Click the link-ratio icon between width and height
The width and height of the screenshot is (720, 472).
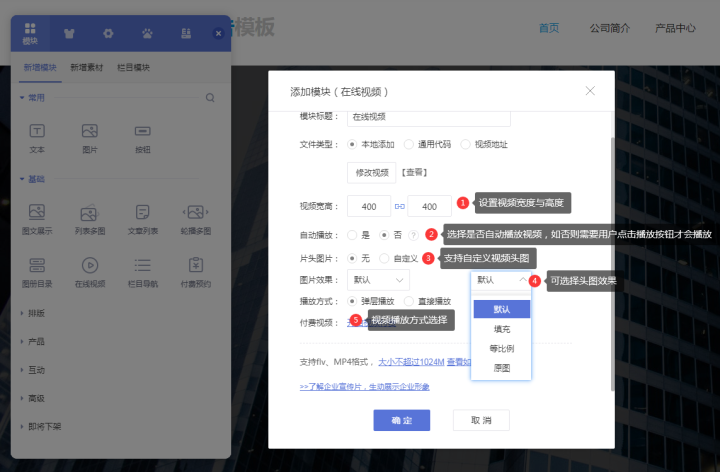click(399, 207)
